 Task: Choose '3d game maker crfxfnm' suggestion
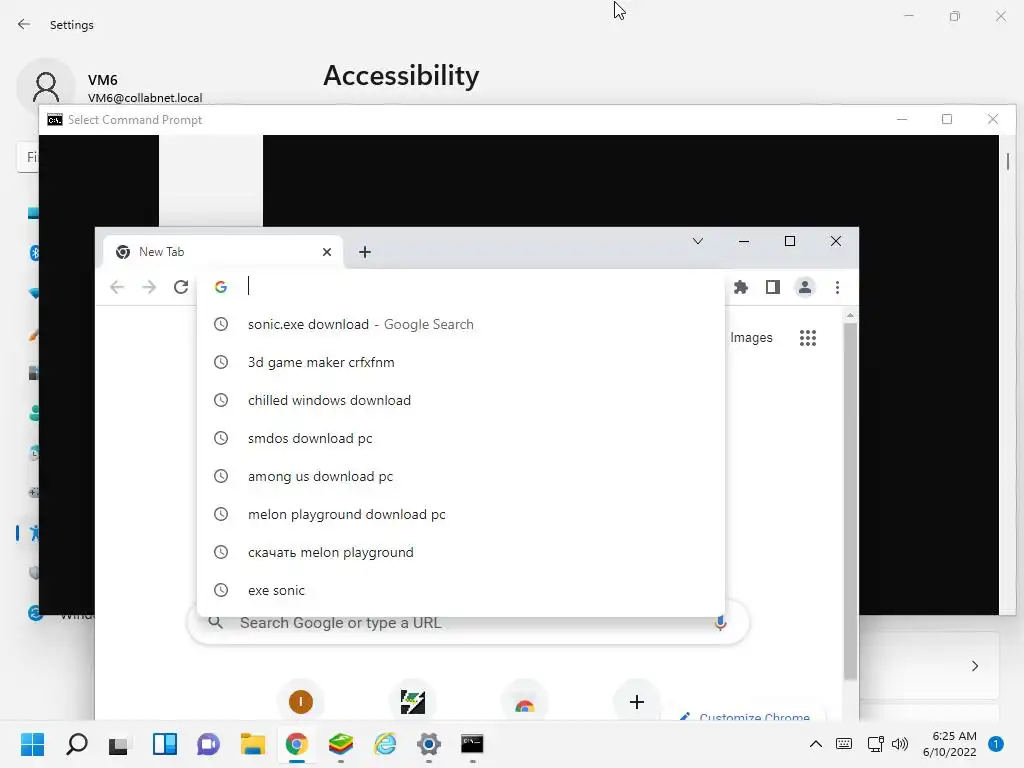pyautogui.click(x=460, y=362)
